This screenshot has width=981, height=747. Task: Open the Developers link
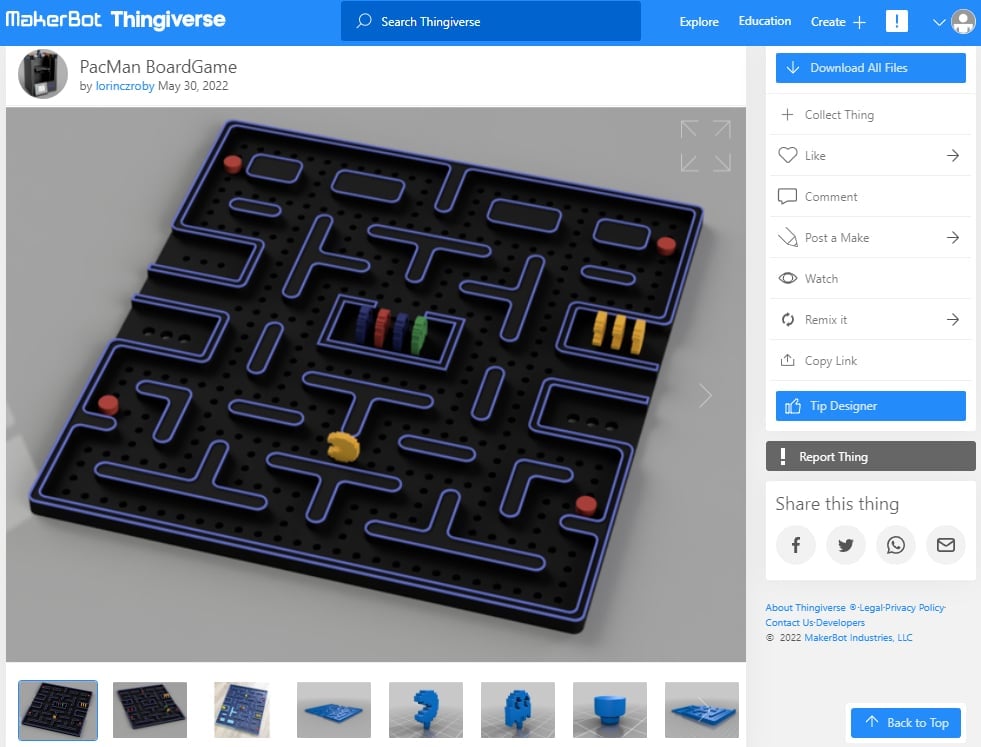pyautogui.click(x=840, y=622)
